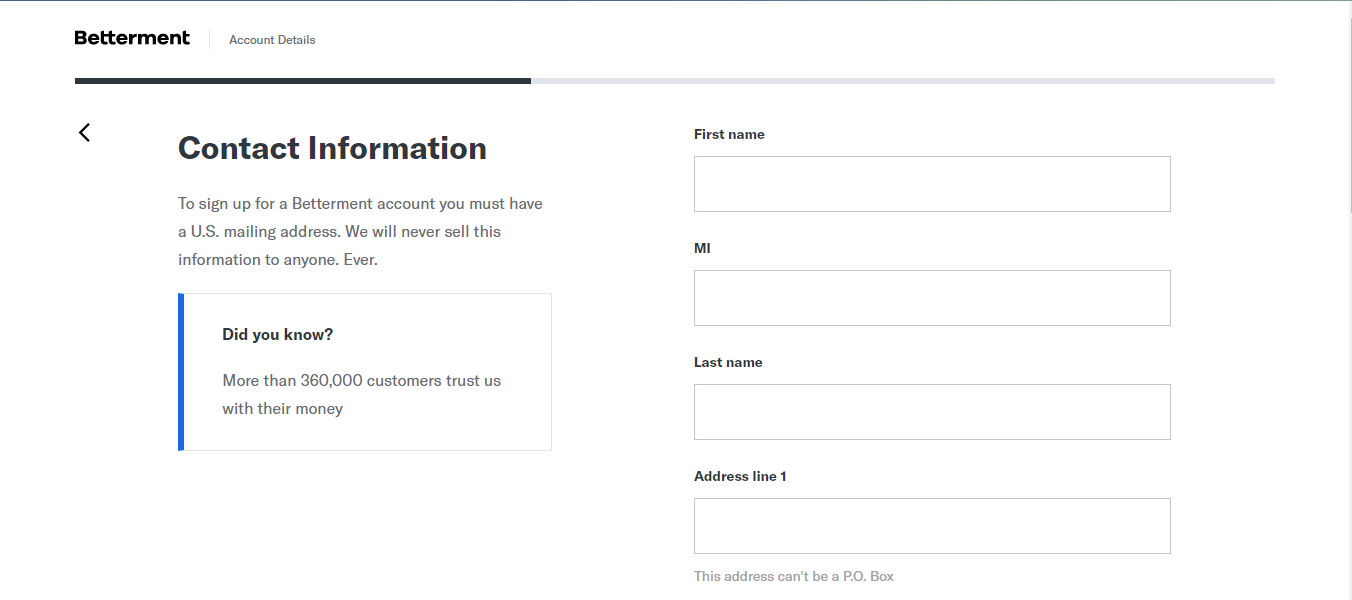This screenshot has height=600, width=1352.
Task: Click the Betterment logo
Action: pyautogui.click(x=132, y=38)
